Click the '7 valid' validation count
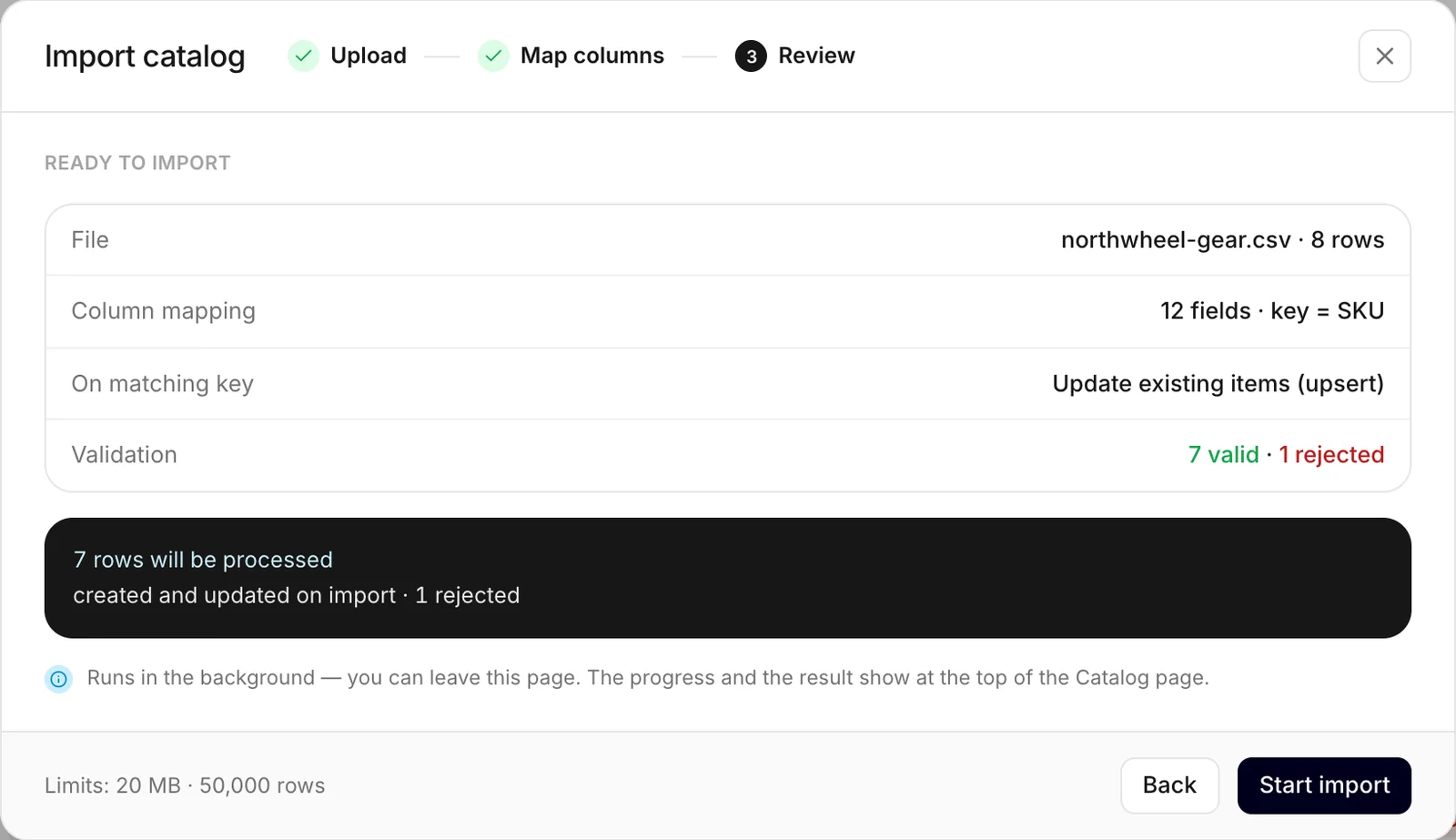Screen dimensions: 1456x840 coord(1224,454)
